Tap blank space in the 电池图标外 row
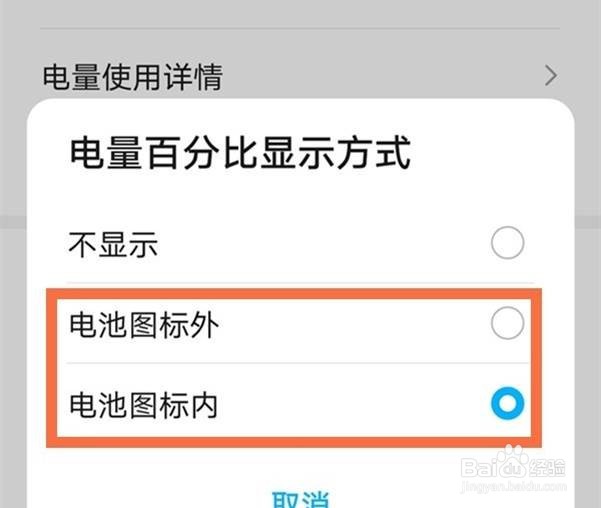 point(353,325)
